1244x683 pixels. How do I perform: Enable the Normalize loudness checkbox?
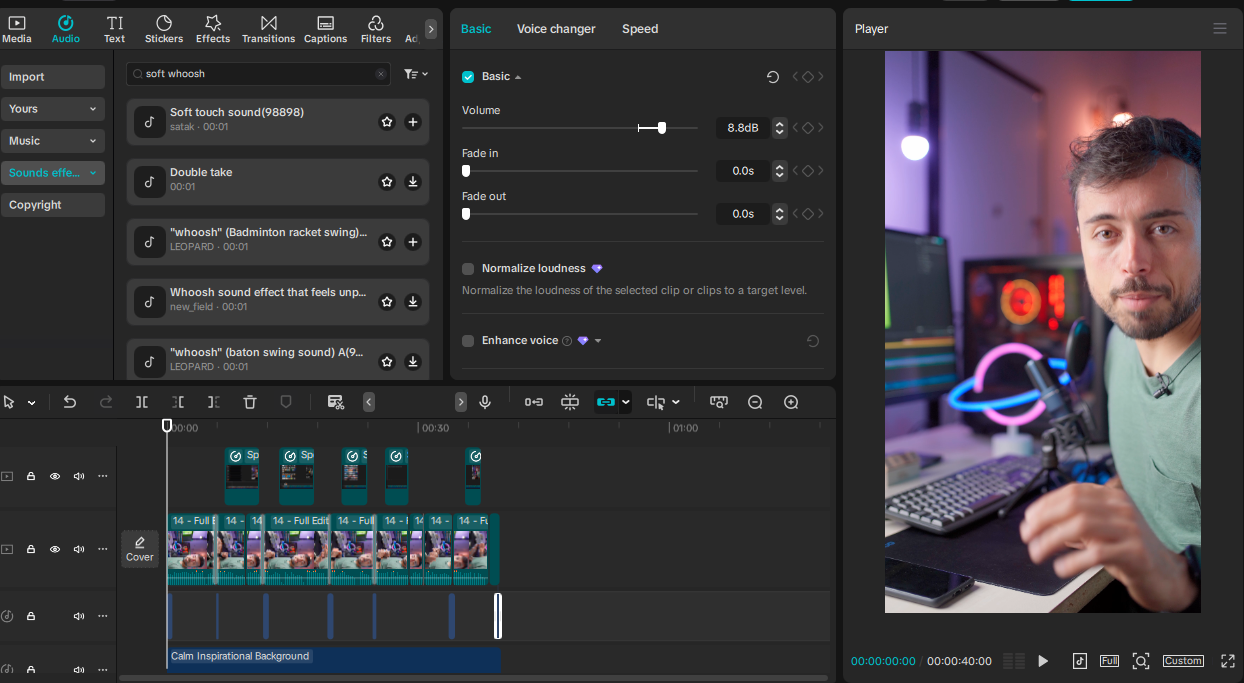[x=468, y=269]
